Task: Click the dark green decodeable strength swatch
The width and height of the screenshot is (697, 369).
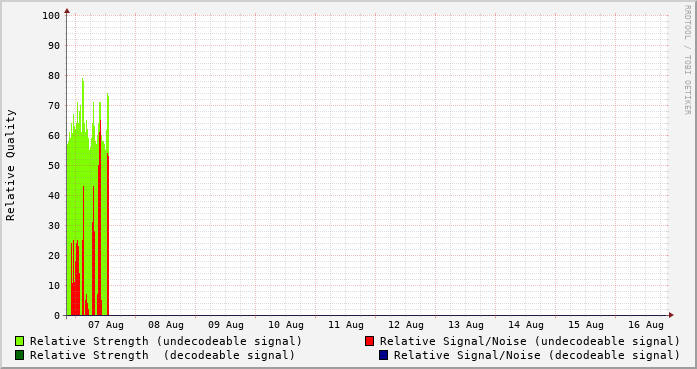Action: 19,355
